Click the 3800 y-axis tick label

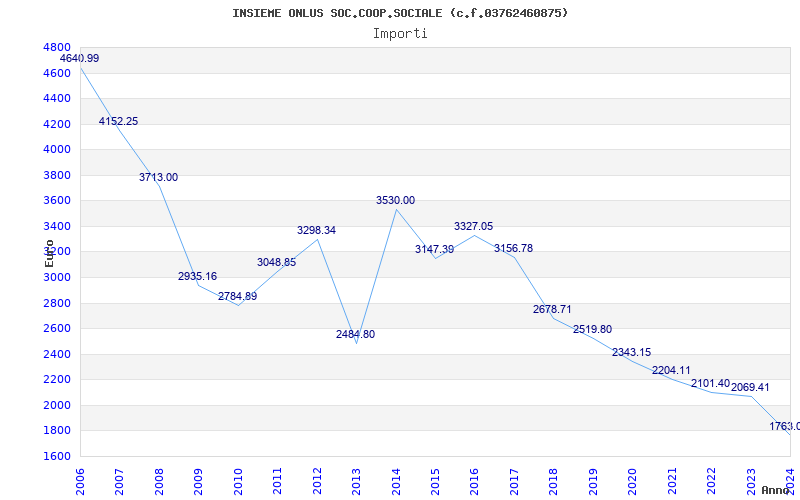point(57,176)
